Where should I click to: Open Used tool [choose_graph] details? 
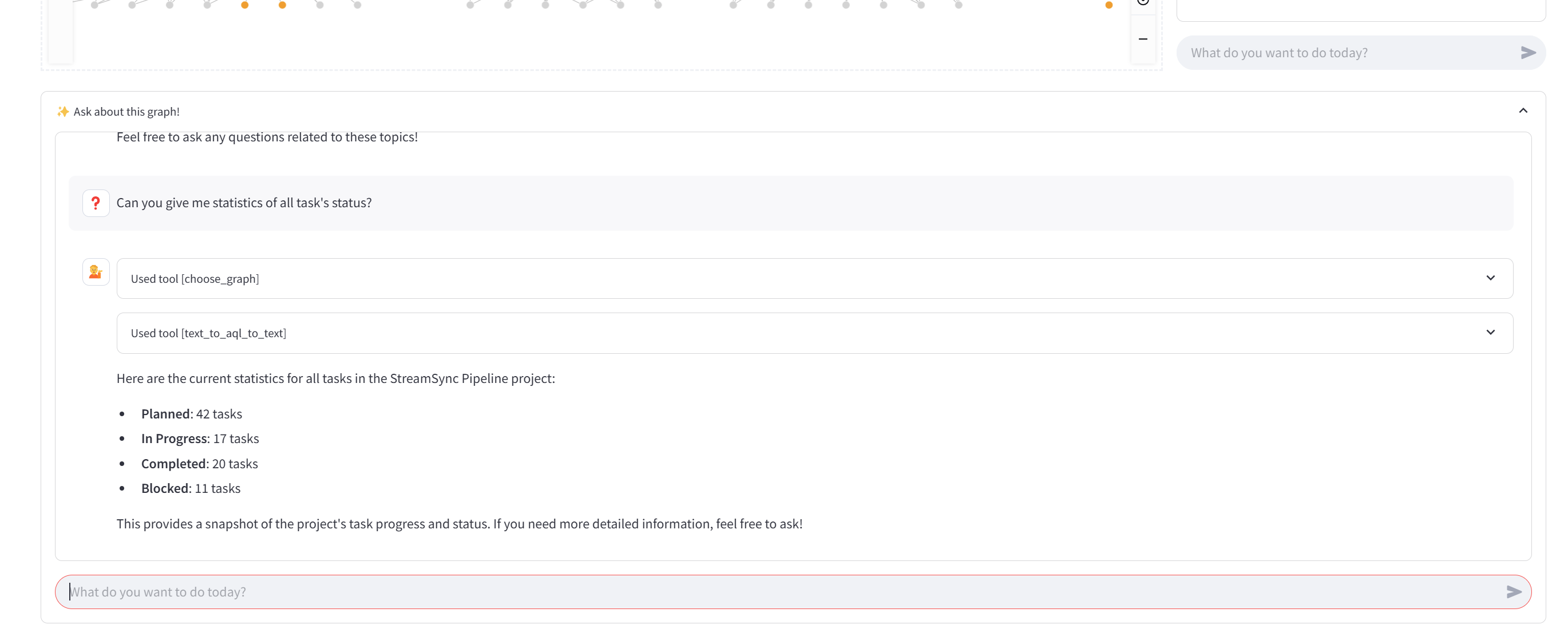(195, 279)
